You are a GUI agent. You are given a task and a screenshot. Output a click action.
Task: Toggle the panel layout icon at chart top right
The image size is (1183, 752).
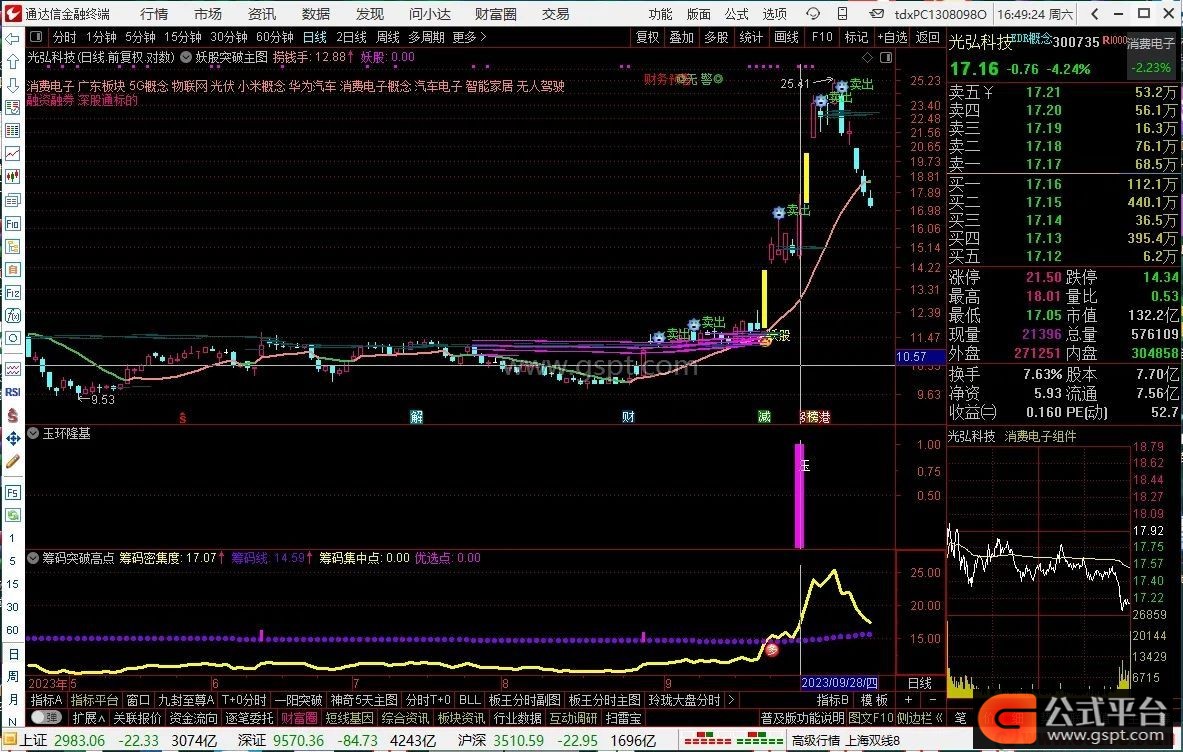(x=886, y=57)
